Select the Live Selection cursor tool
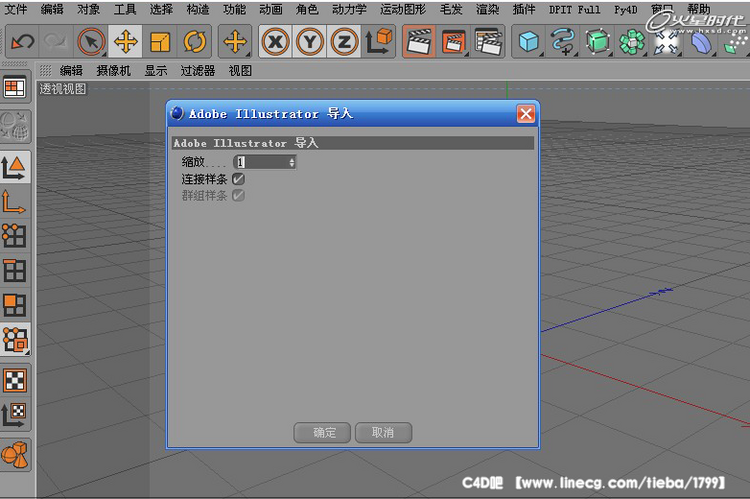The height and width of the screenshot is (499, 750). pos(91,42)
